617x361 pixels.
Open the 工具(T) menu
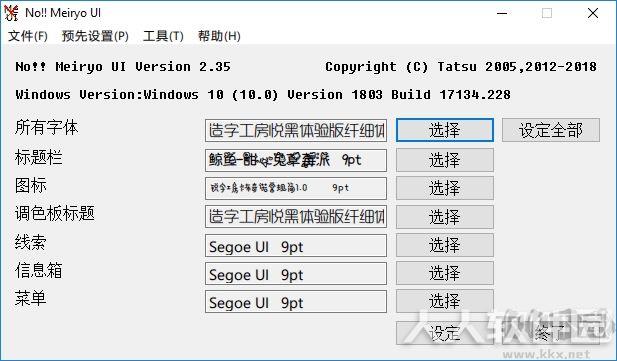point(163,36)
